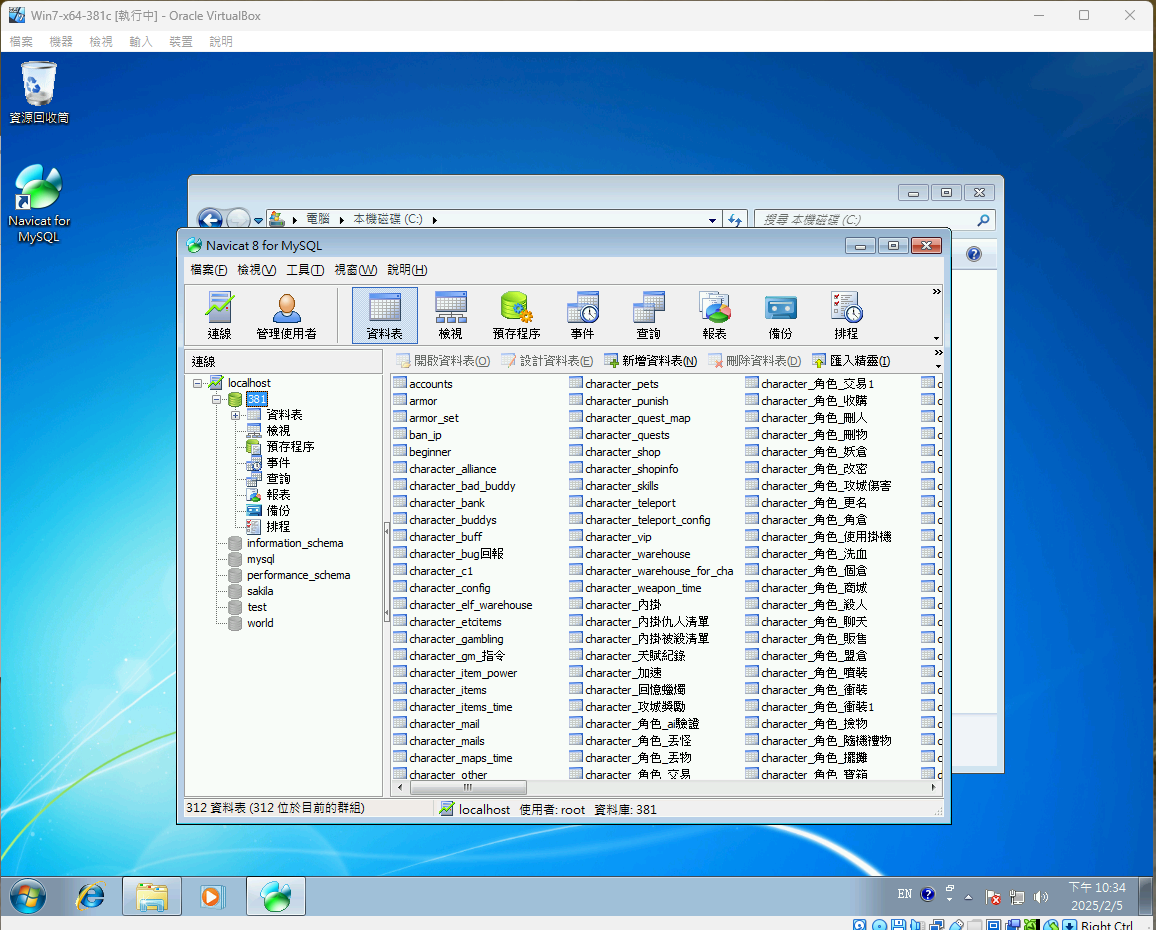
Task: Click 匯入精靈(I) import wizard button
Action: (851, 361)
